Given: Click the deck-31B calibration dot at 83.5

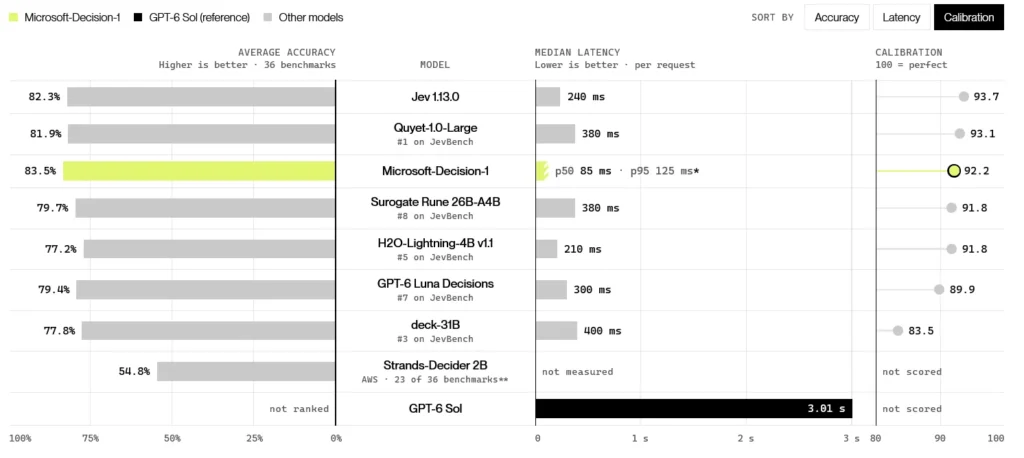Looking at the screenshot, I should [x=898, y=331].
